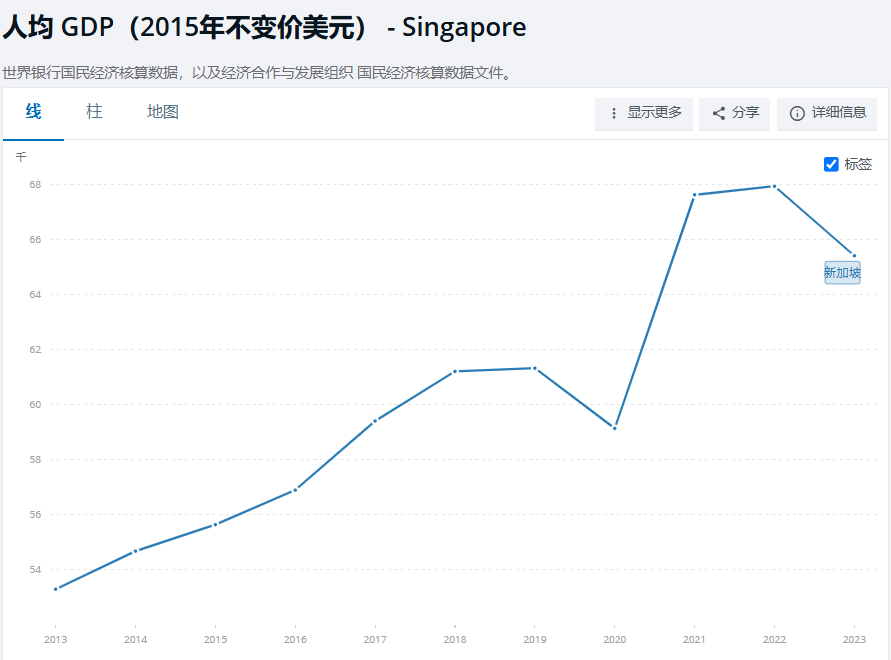Select the 2022 peak data point
Viewport: 891px width, 660px height.
coord(774,186)
